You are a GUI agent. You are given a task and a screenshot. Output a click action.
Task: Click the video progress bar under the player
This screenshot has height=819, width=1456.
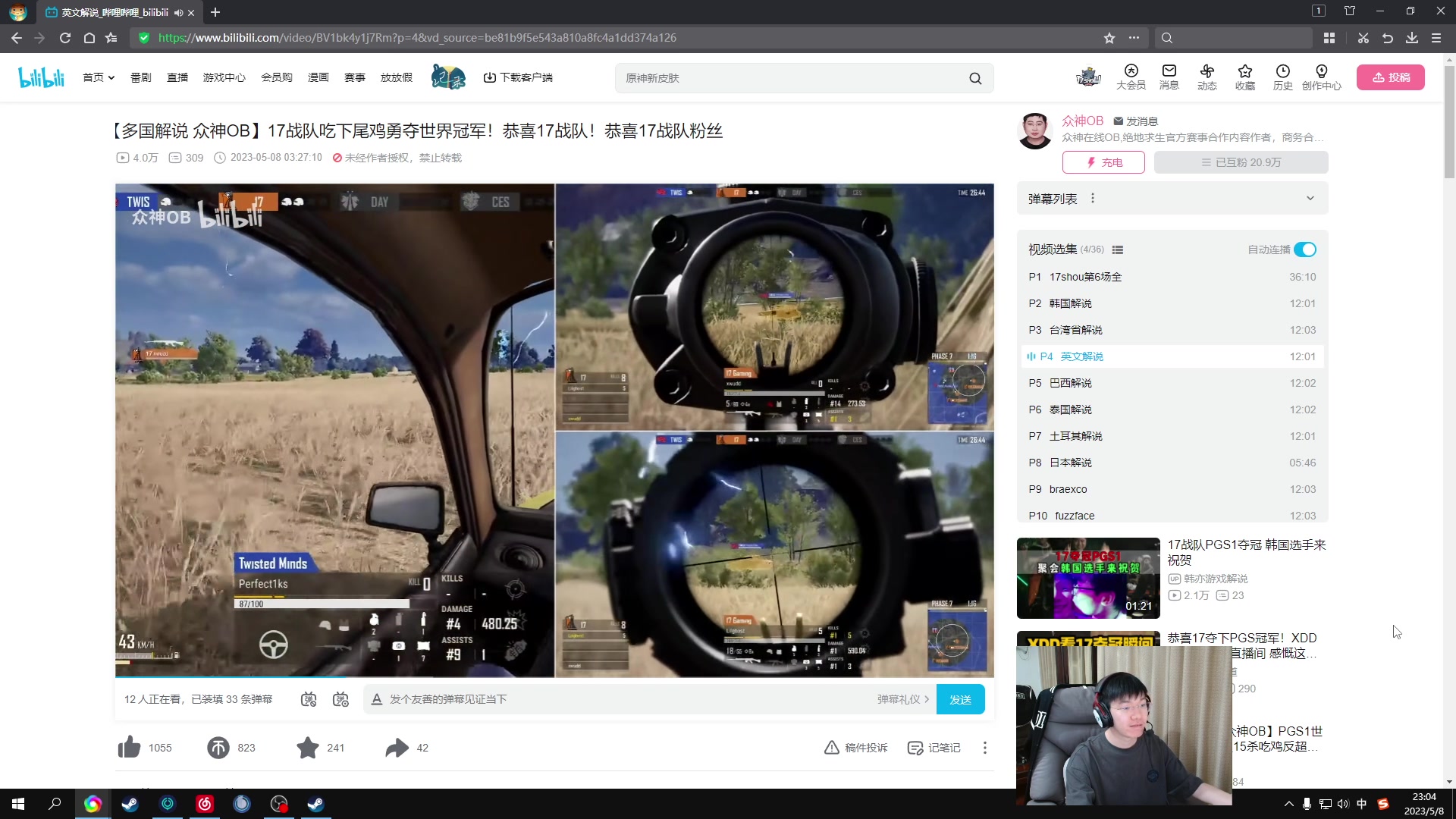554,676
